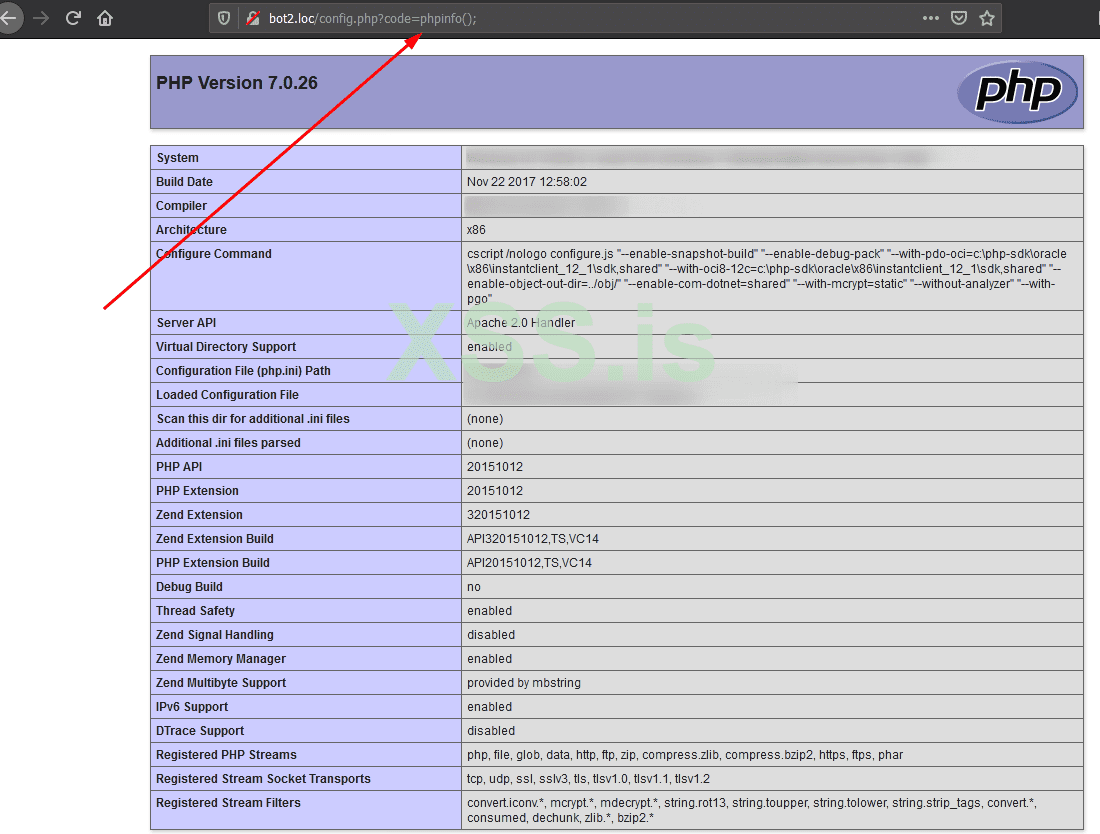The height and width of the screenshot is (834, 1100).
Task: Select the API320151012,TS,VC14 value
Action: pos(532,539)
